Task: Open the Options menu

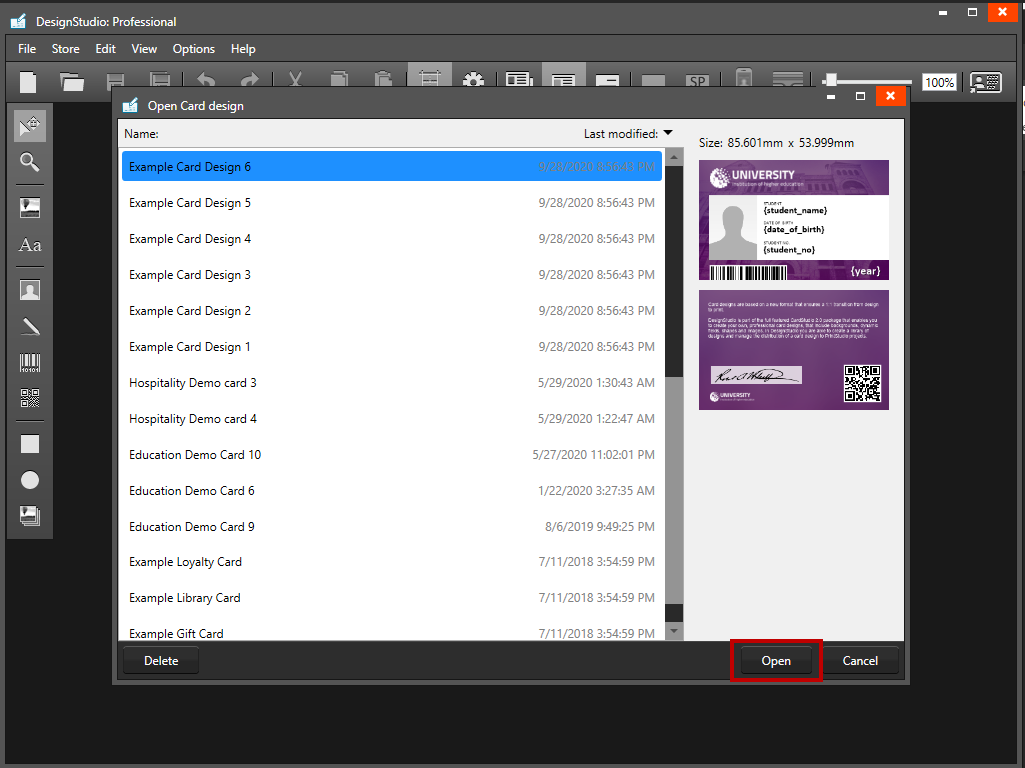Action: pyautogui.click(x=193, y=48)
